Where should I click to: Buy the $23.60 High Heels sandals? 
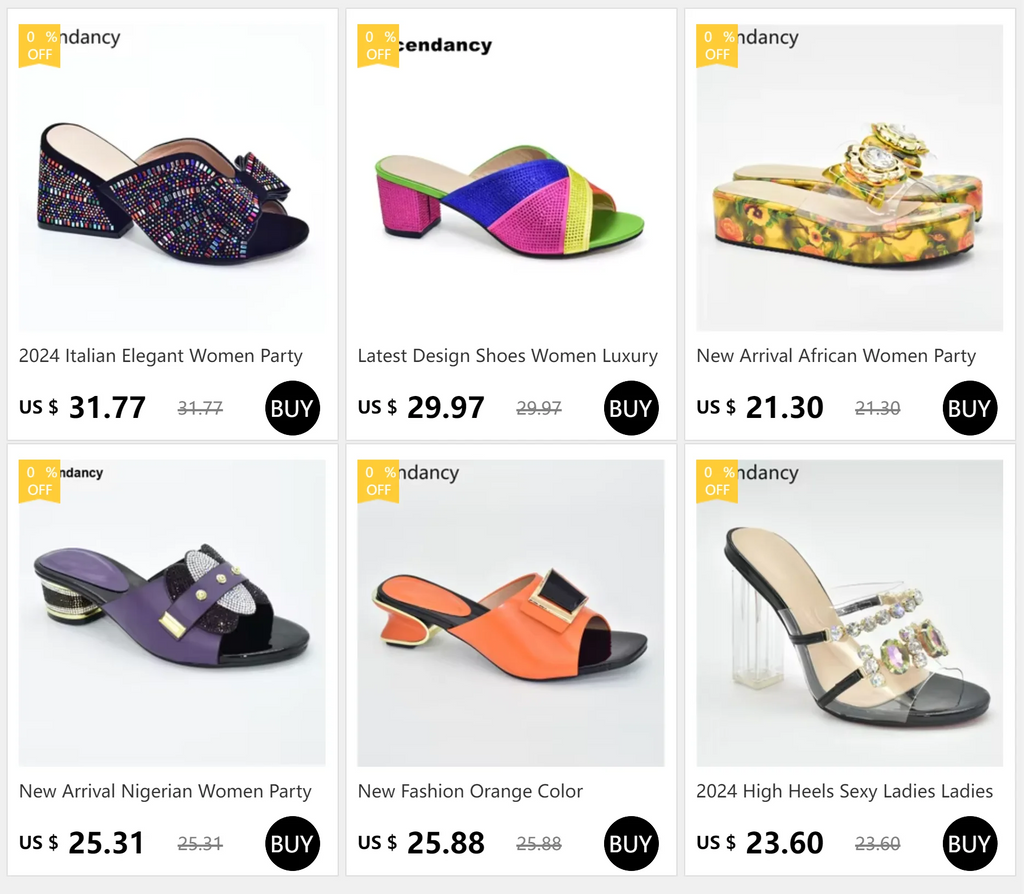pyautogui.click(x=969, y=843)
